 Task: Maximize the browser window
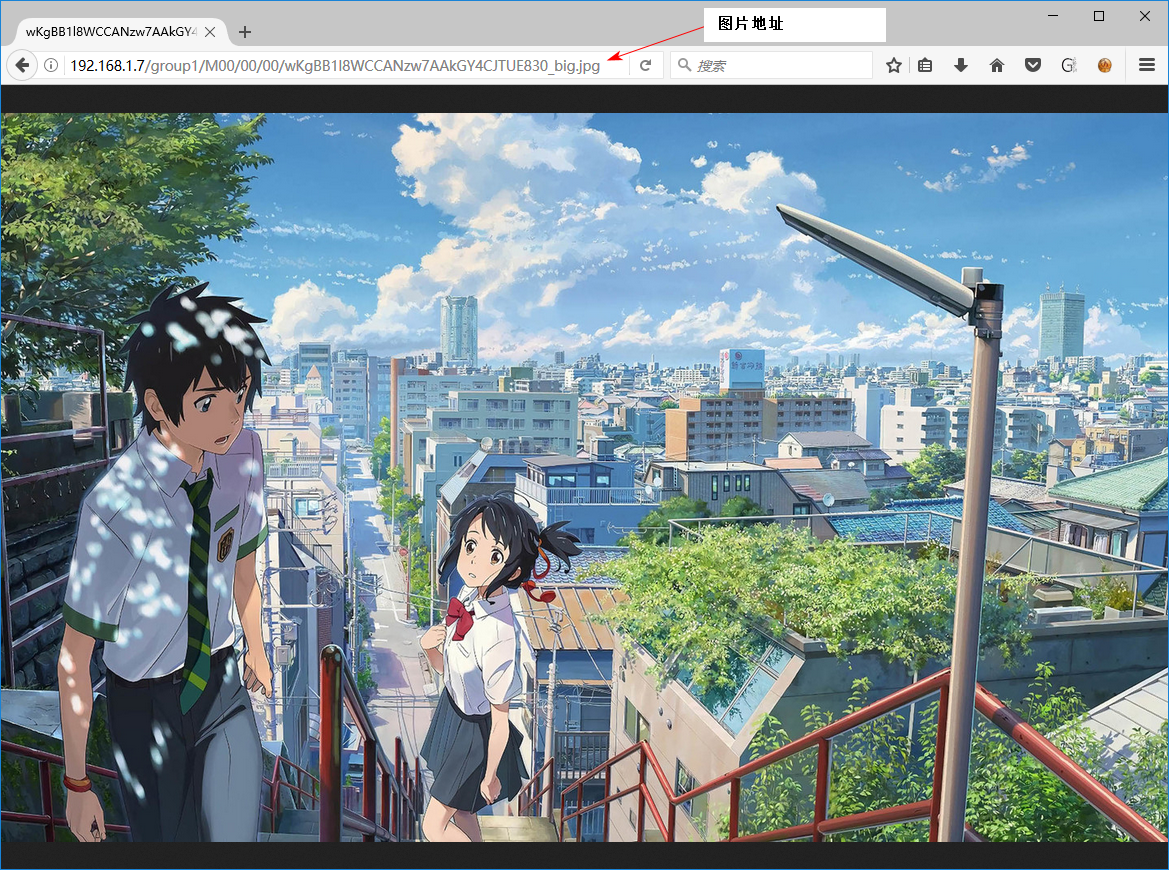click(1099, 16)
